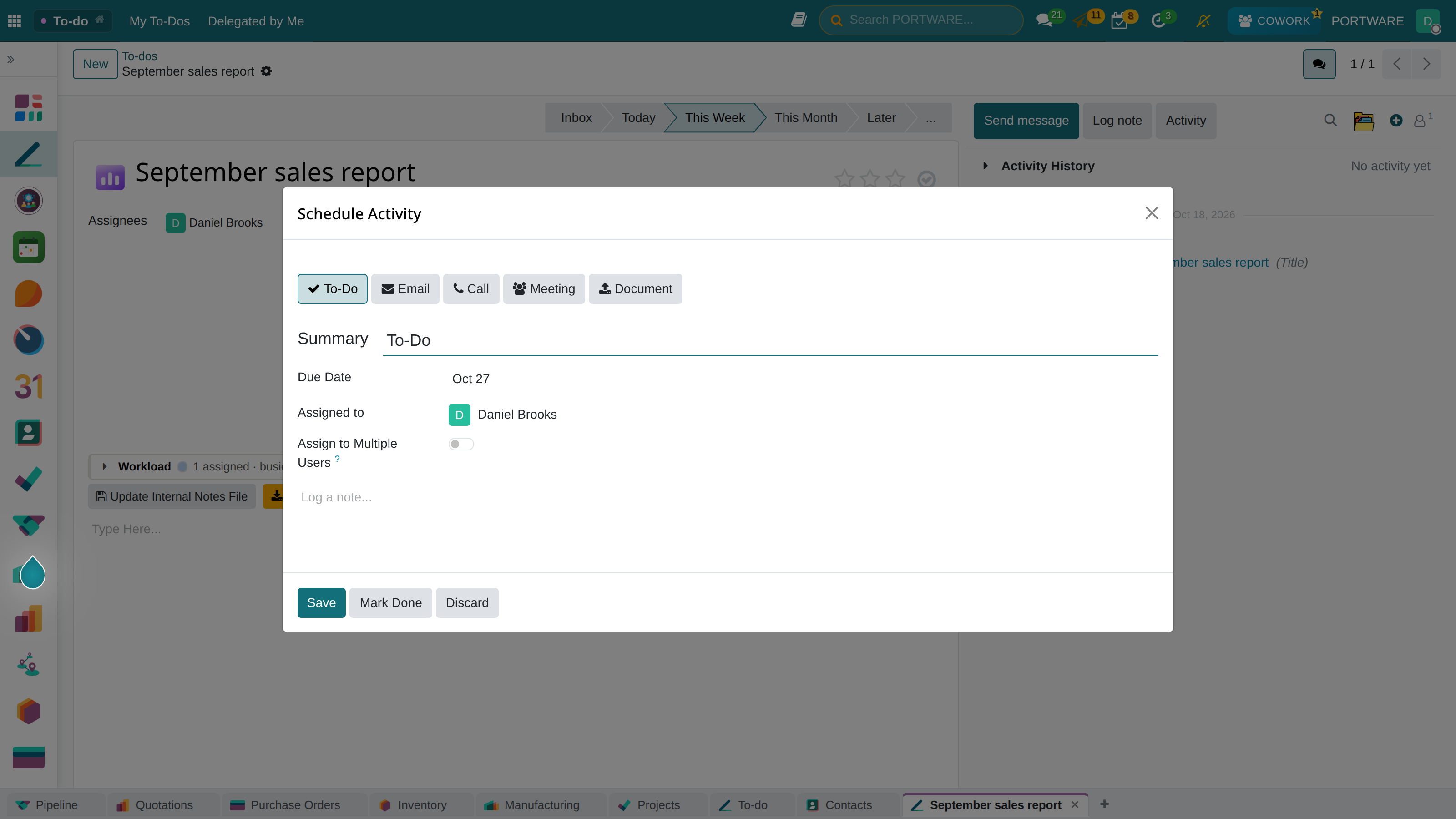Image resolution: width=1456 pixels, height=819 pixels.
Task: Open the COWORK company switcher
Action: coord(1274,21)
